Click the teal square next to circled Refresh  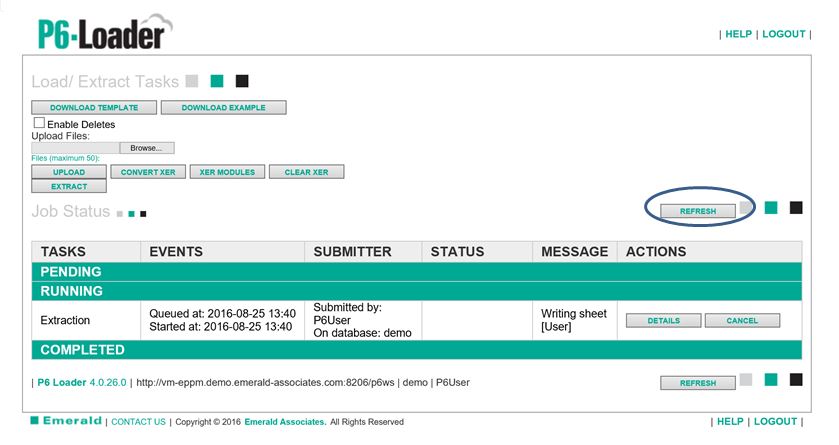(x=771, y=208)
